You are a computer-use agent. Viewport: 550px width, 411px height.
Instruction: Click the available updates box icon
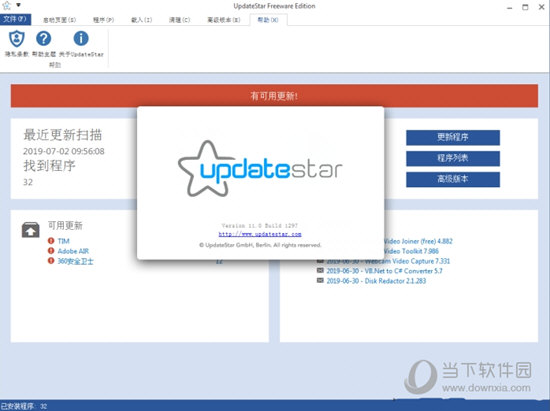point(31,230)
